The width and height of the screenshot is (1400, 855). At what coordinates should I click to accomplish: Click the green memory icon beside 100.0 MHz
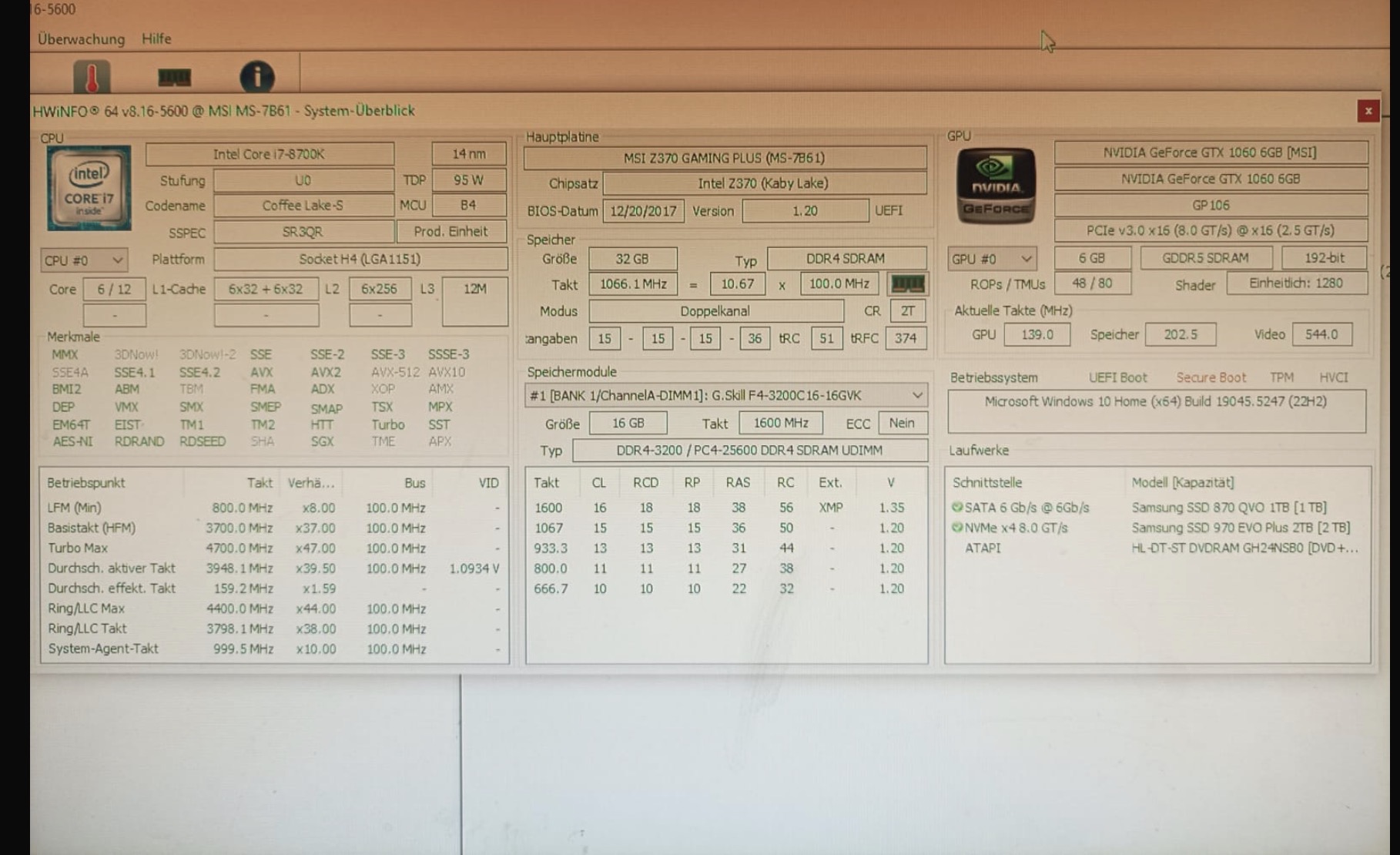[x=907, y=284]
